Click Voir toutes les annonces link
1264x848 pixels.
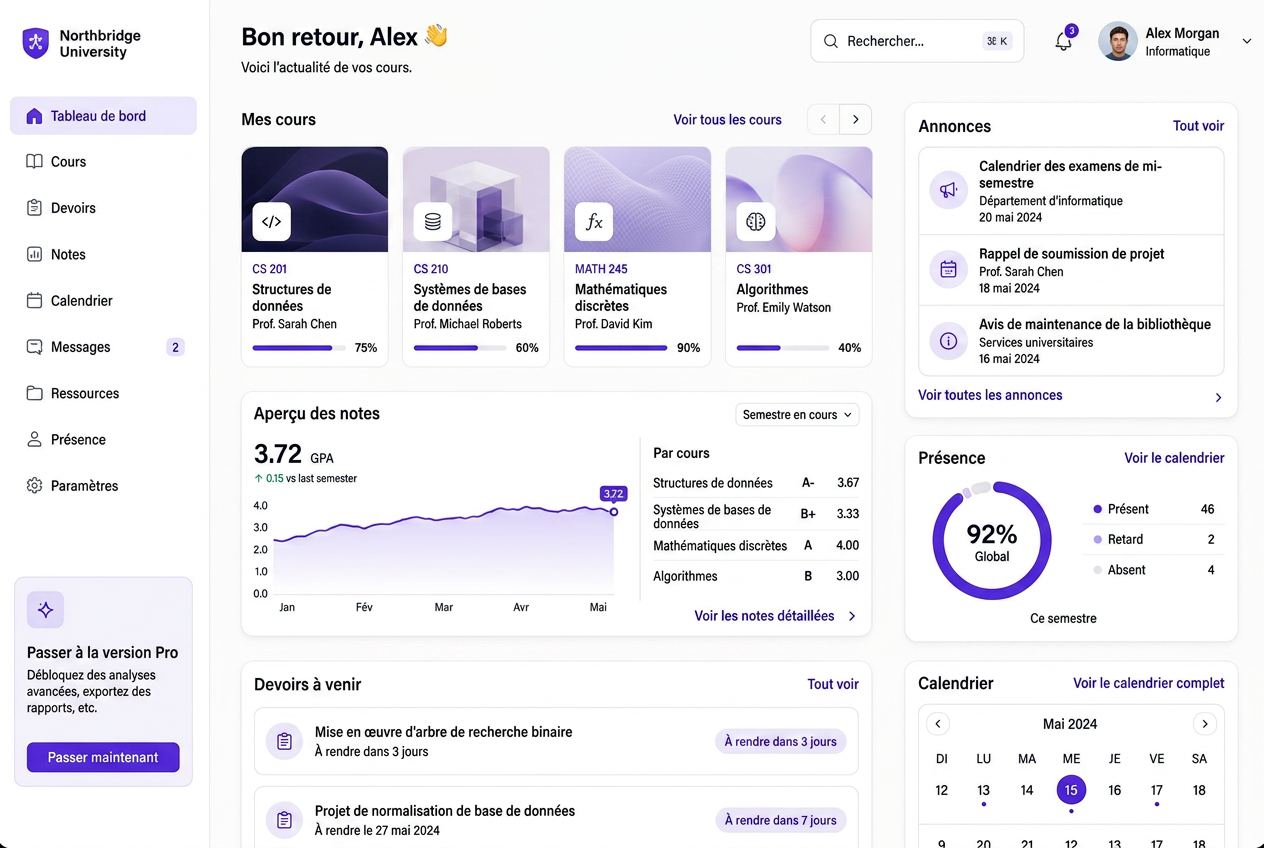(x=990, y=395)
